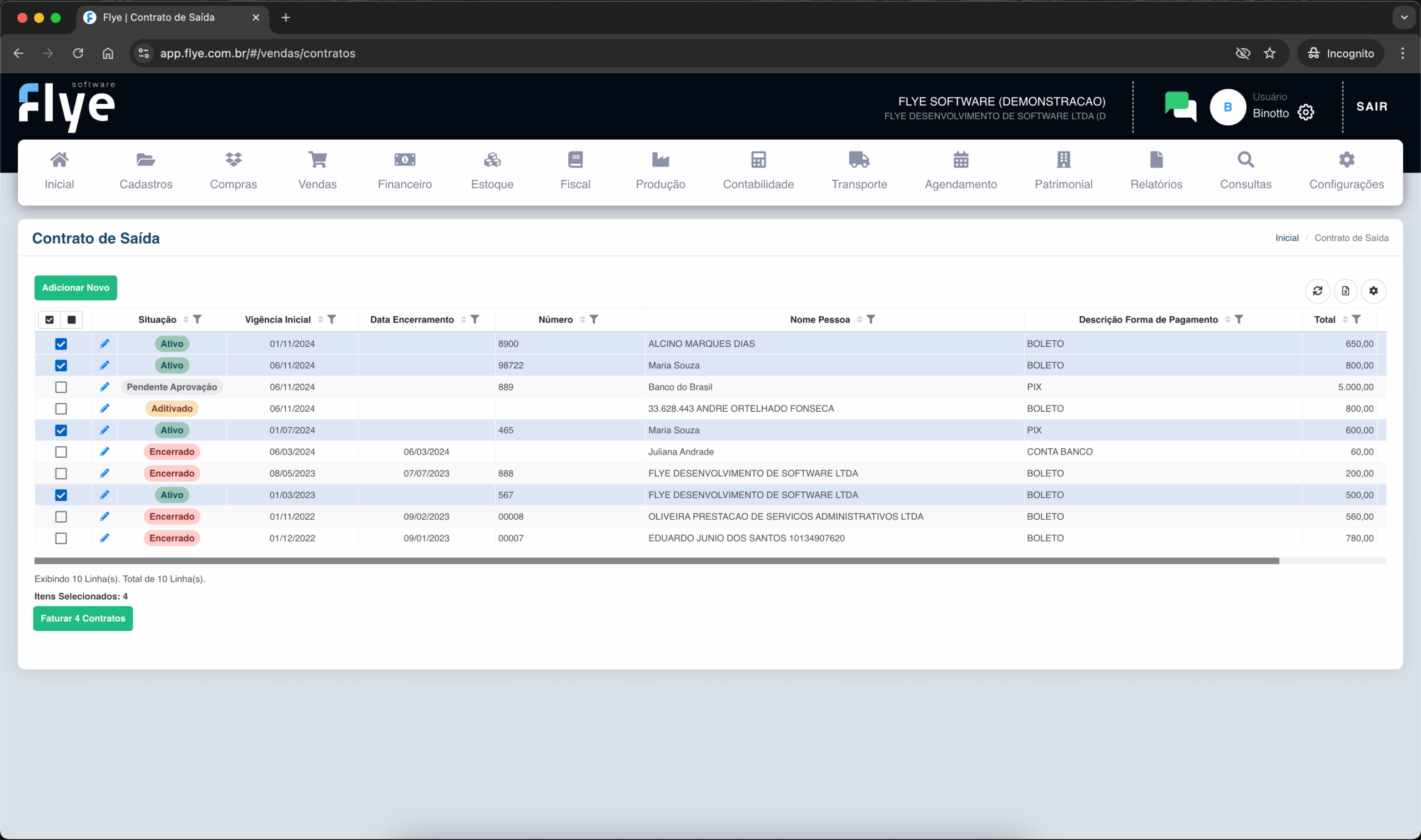The image size is (1421, 840).
Task: Click the horizontal scrollbar below the table
Action: tap(657, 561)
